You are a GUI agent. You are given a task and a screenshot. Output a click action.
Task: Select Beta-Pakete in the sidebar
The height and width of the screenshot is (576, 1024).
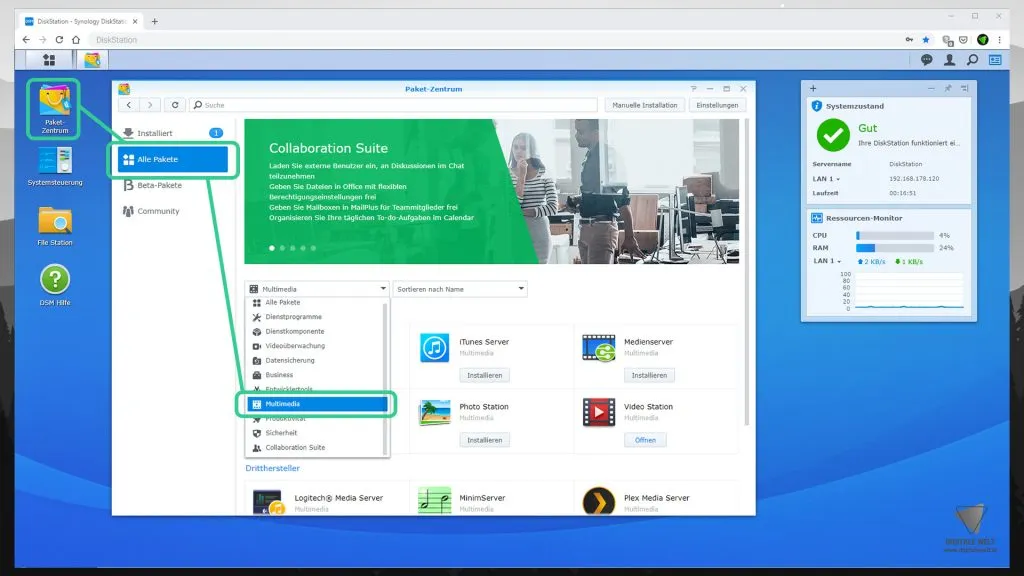(x=172, y=185)
